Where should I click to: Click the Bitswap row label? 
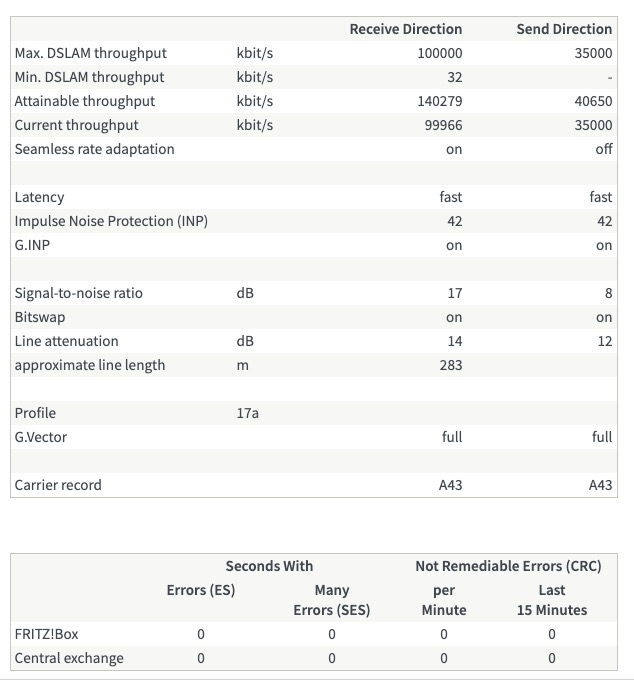pyautogui.click(x=39, y=317)
